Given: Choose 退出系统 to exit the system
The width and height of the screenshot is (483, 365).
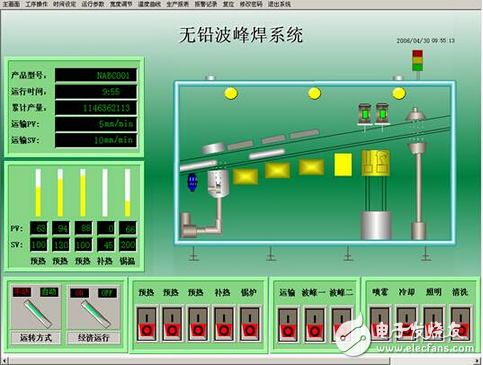Looking at the screenshot, I should [279, 4].
